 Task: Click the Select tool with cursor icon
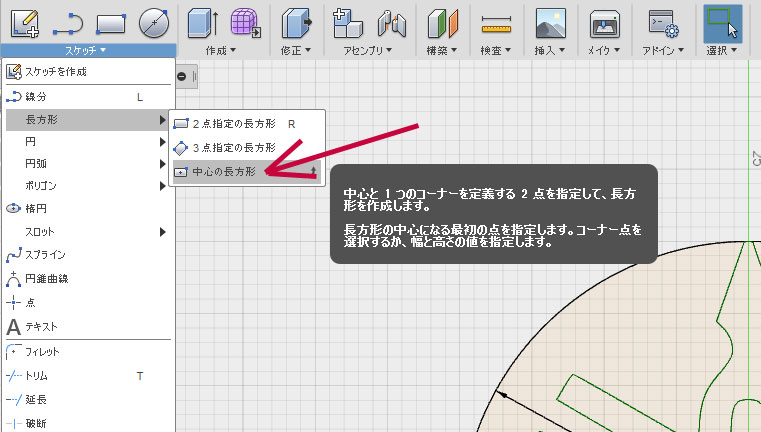pyautogui.click(x=722, y=21)
